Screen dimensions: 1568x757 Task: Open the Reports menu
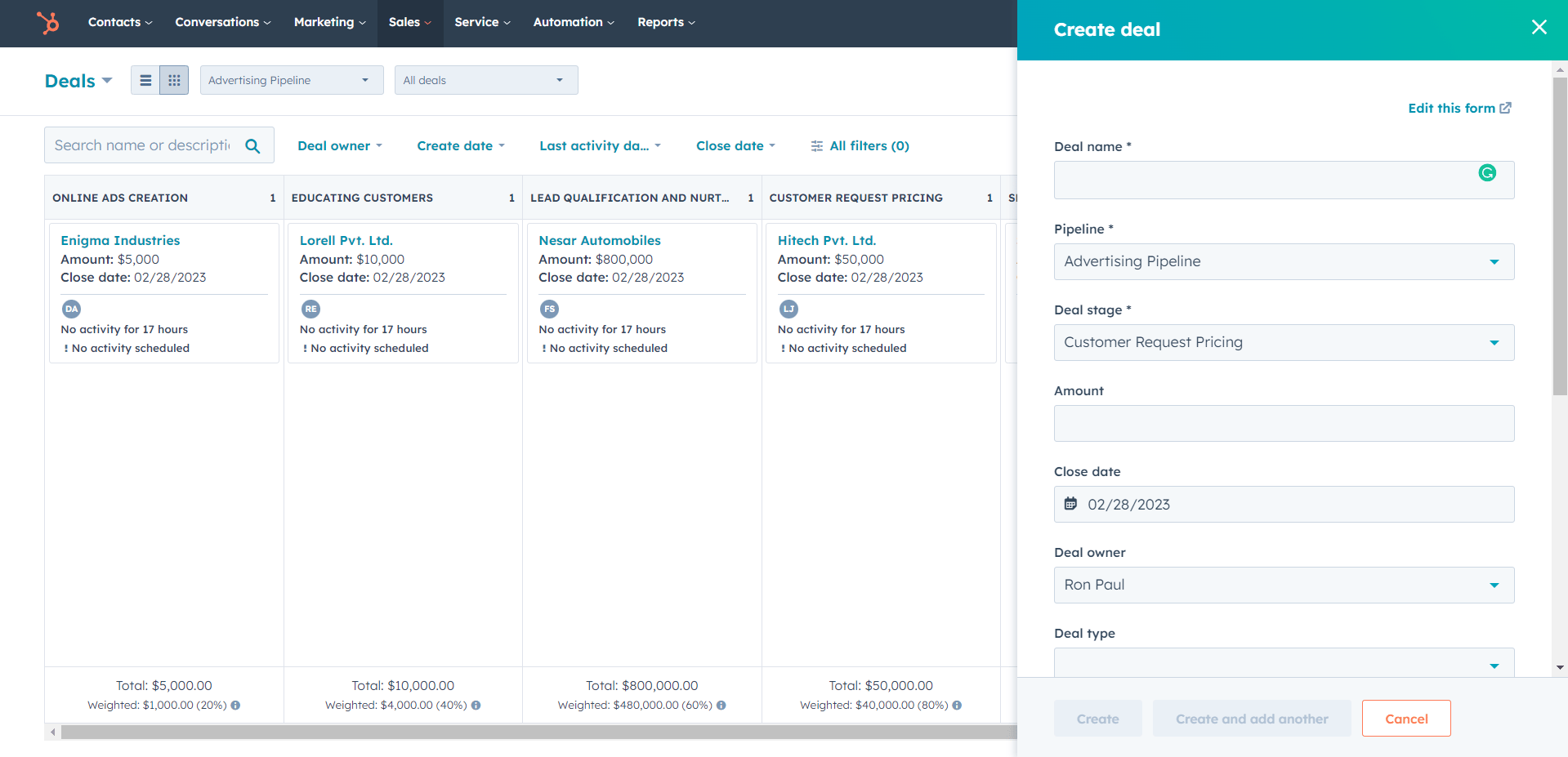coord(667,22)
